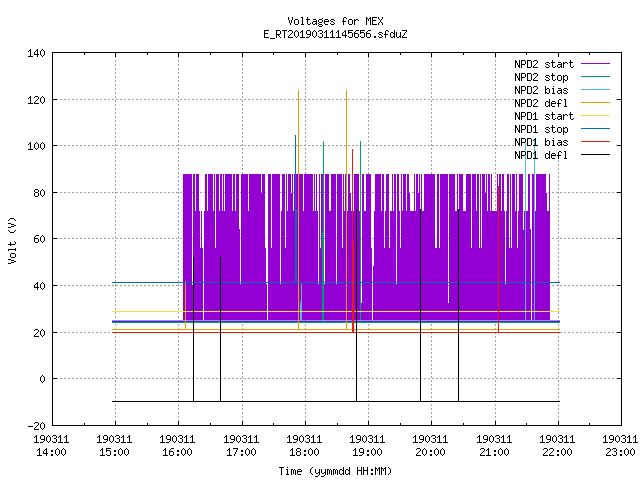The height and width of the screenshot is (480, 640).
Task: Click the 15:00 time axis label
Action: [x=114, y=452]
